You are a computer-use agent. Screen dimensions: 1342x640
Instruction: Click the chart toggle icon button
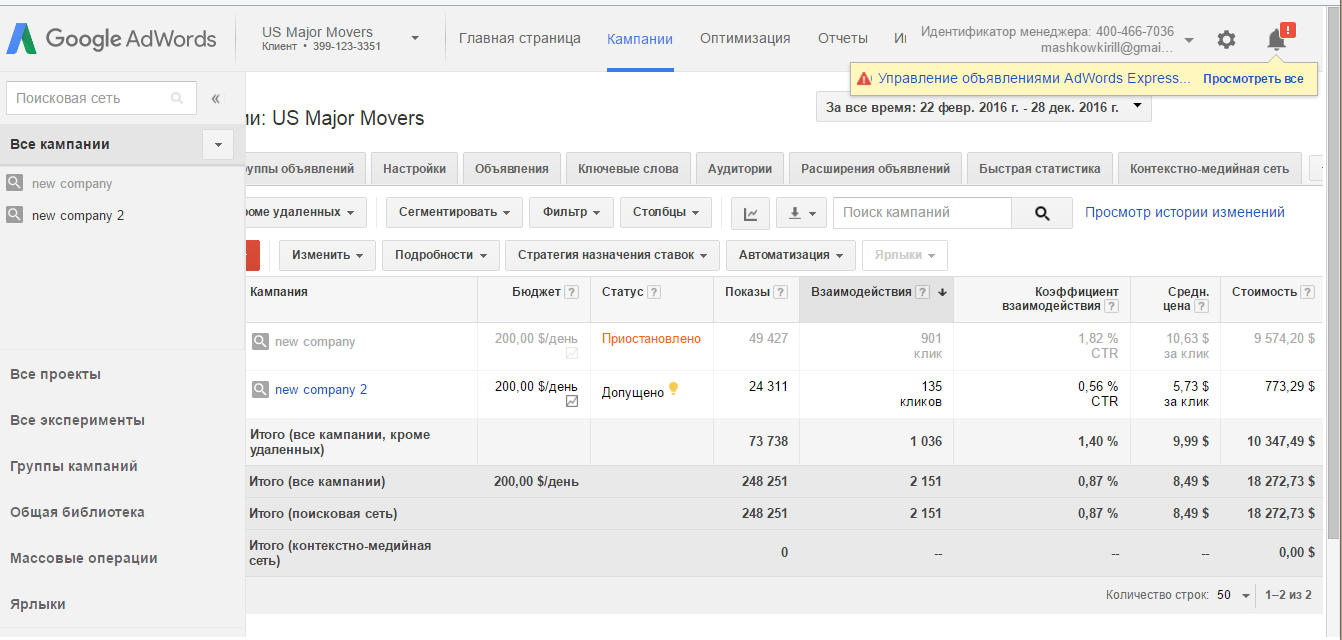click(751, 213)
